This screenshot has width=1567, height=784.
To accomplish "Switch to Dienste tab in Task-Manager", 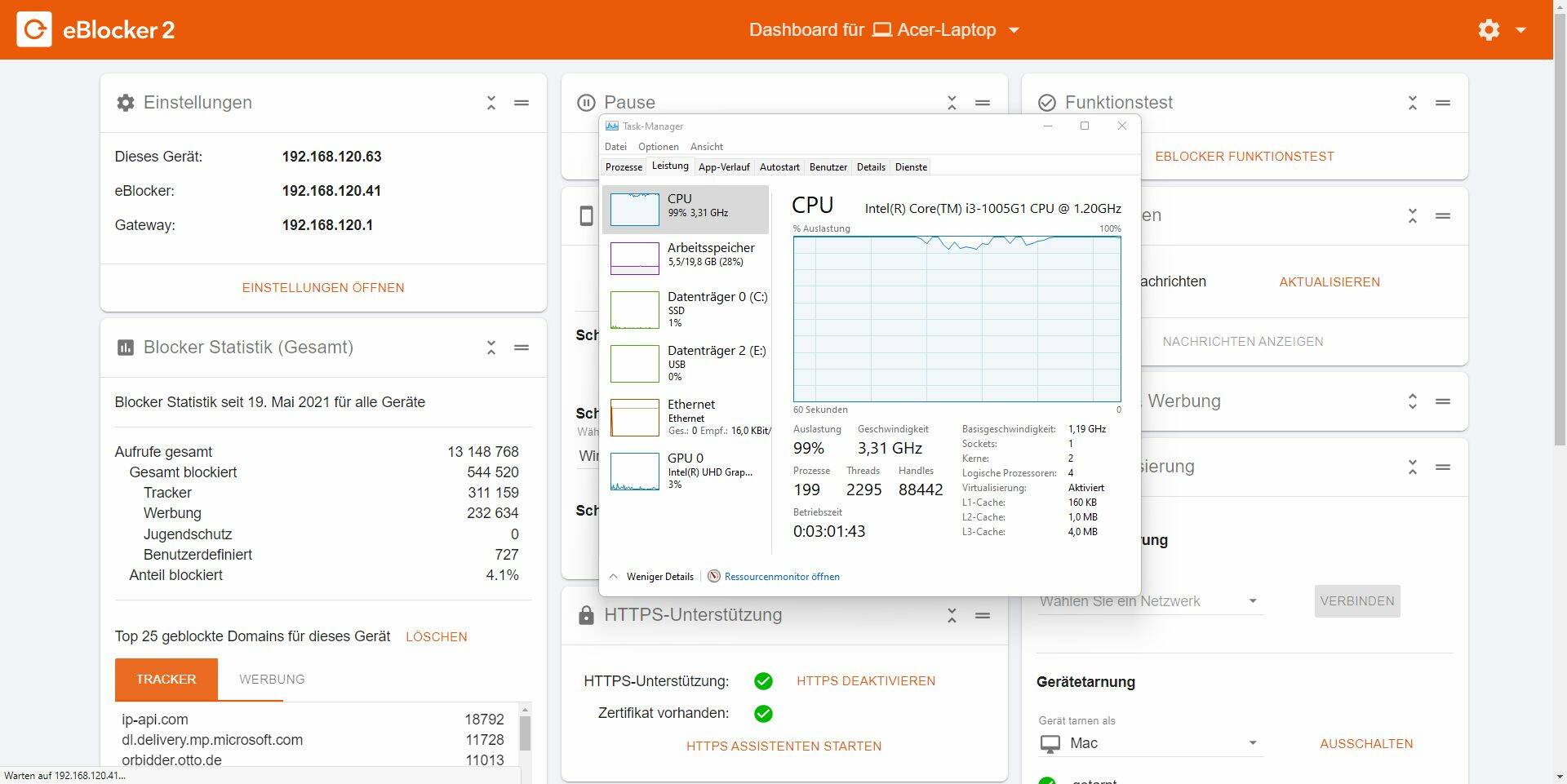I will coord(911,167).
